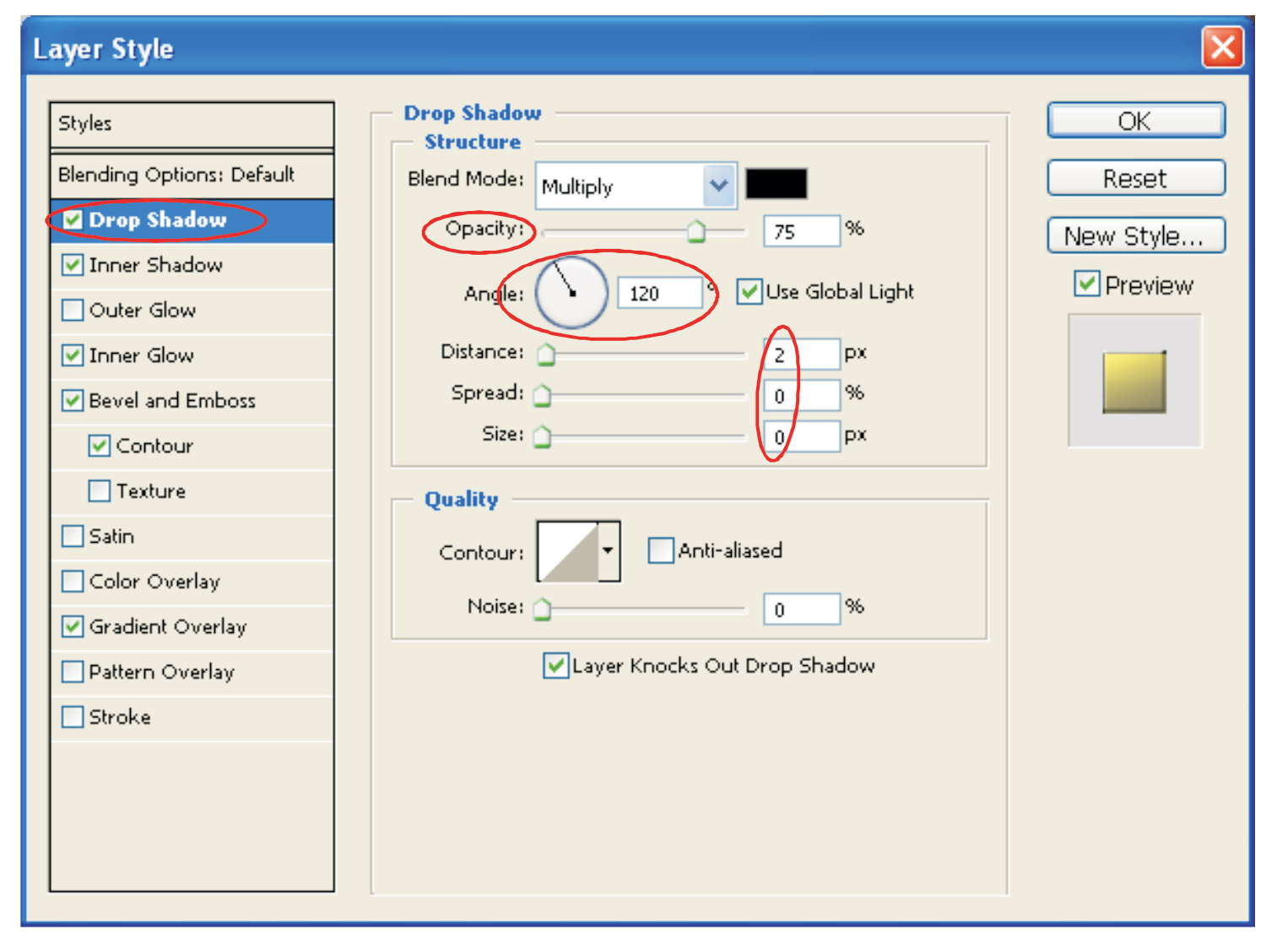The width and height of the screenshot is (1277, 952).
Task: Expand the Contour picker arrow
Action: pyautogui.click(x=608, y=552)
